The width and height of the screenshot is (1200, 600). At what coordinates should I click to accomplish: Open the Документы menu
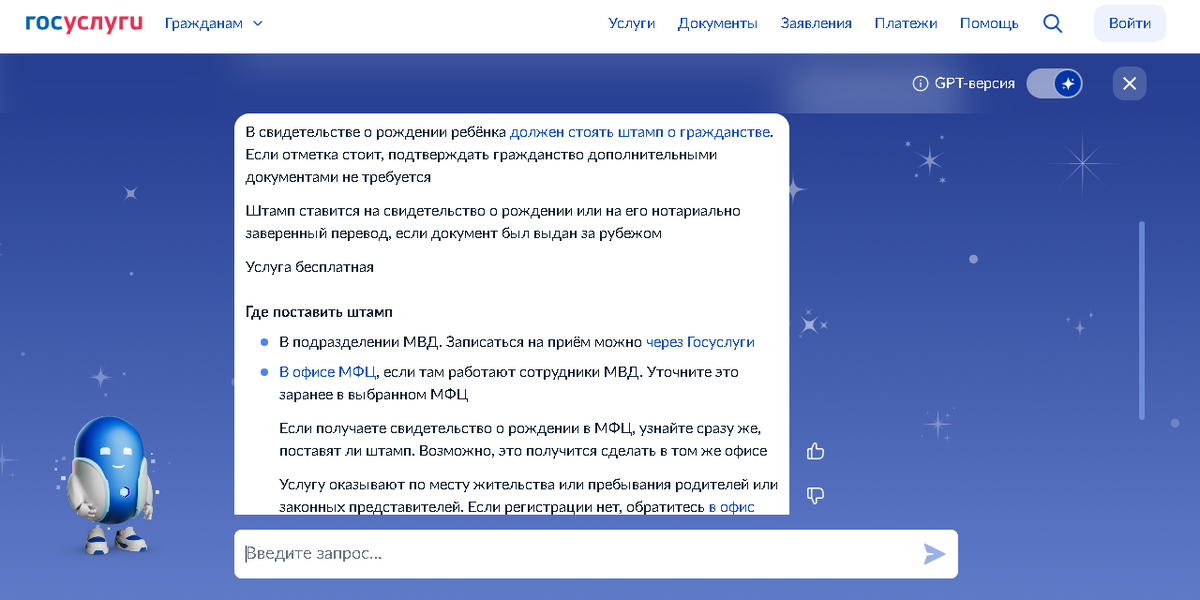point(717,23)
